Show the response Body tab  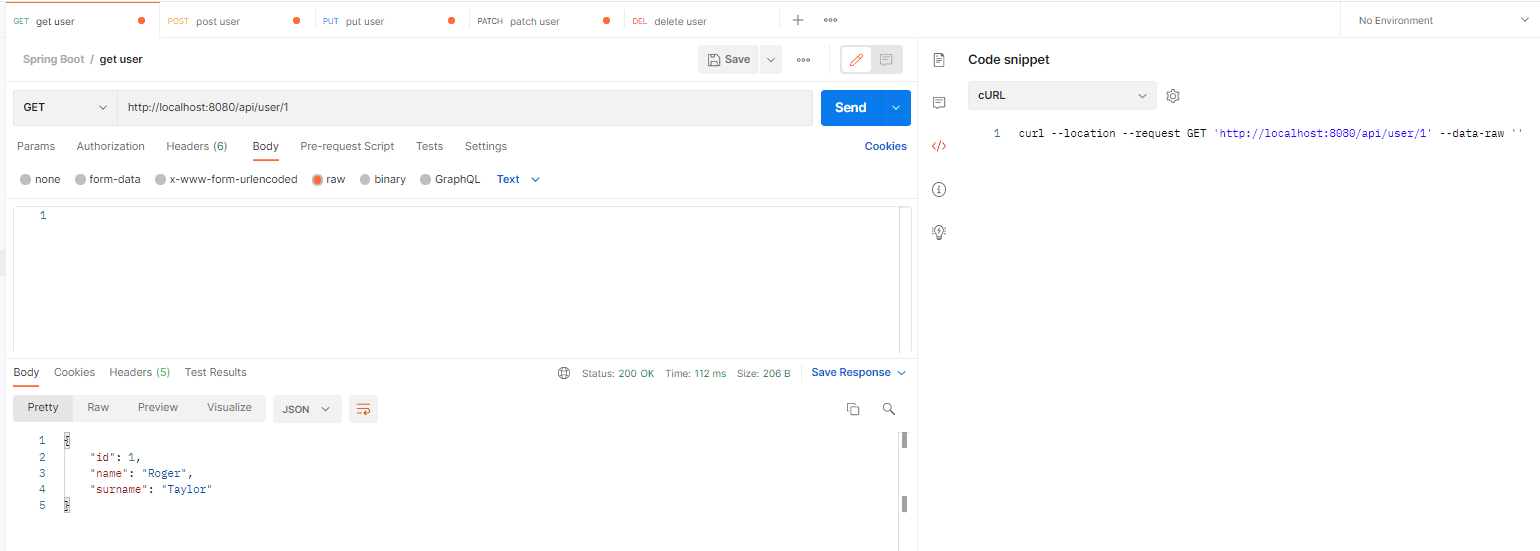[26, 373]
